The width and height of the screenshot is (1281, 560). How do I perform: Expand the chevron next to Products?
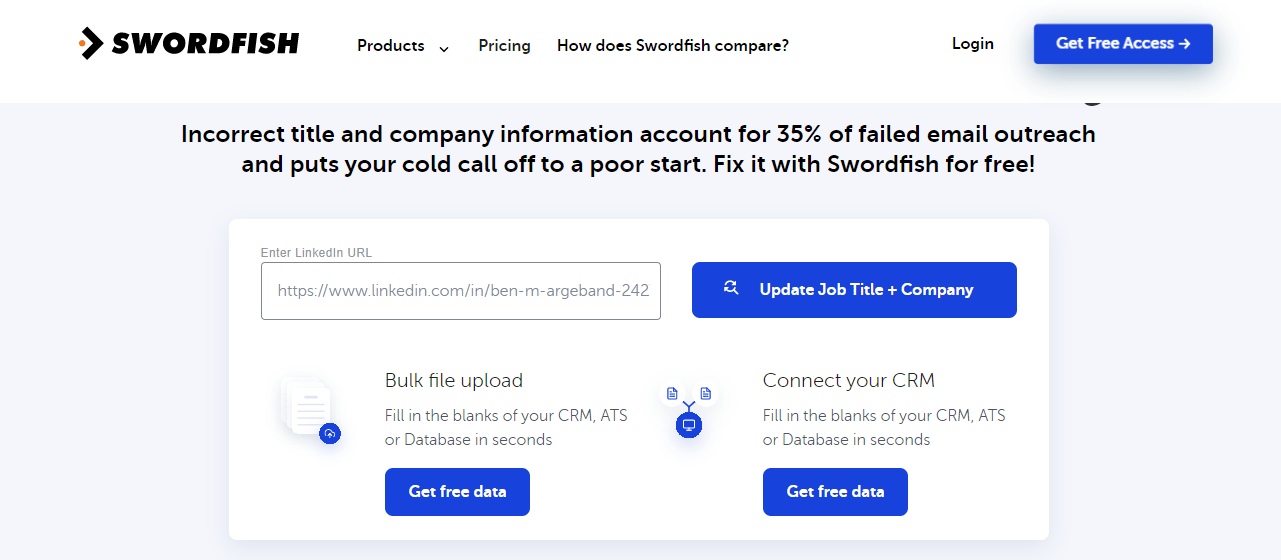pos(444,48)
